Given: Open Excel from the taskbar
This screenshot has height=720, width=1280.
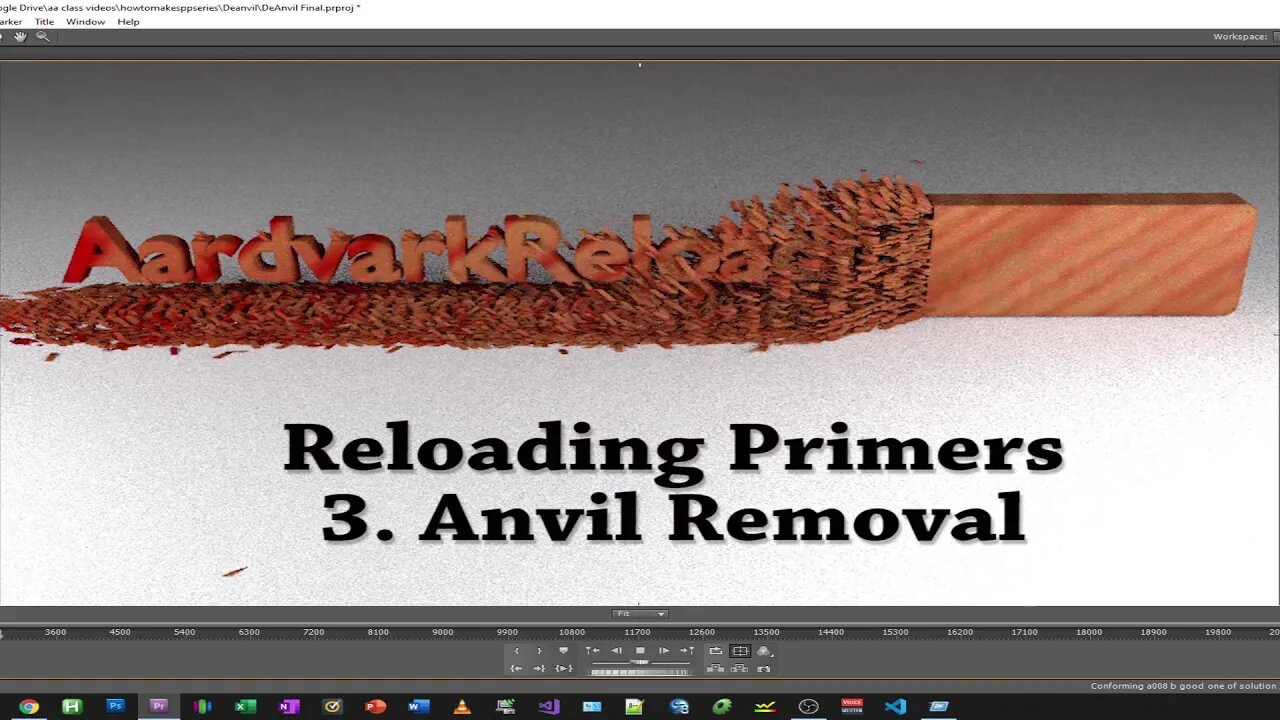Looking at the screenshot, I should [245, 706].
